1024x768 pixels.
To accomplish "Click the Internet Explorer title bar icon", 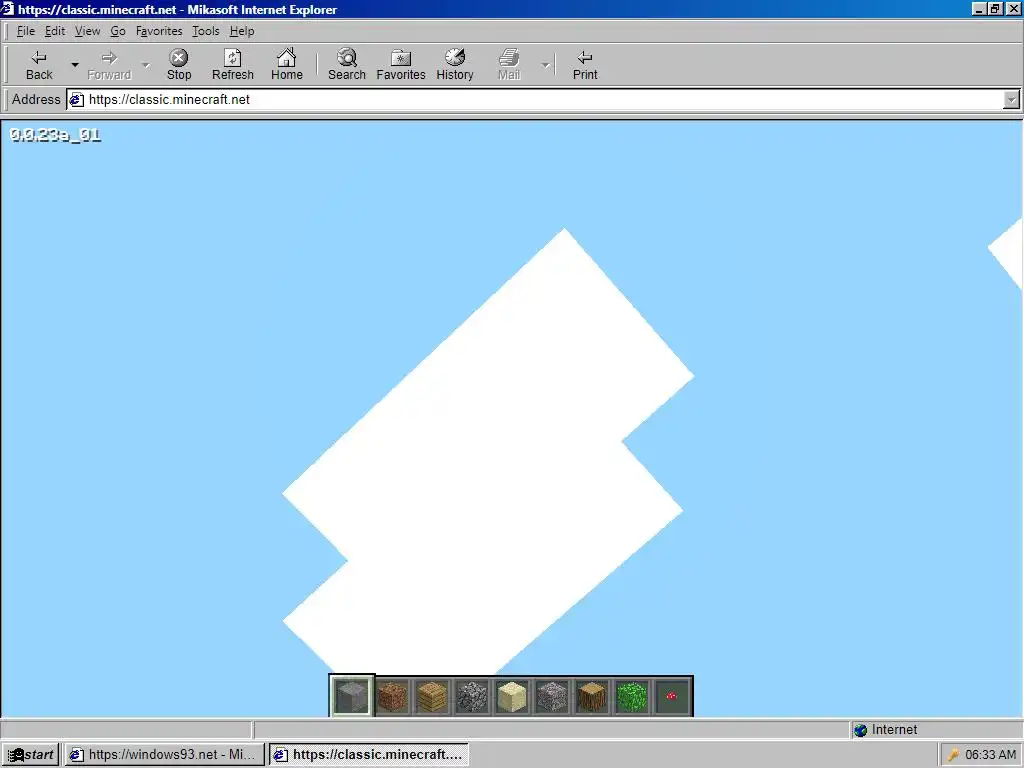I will click(8, 9).
